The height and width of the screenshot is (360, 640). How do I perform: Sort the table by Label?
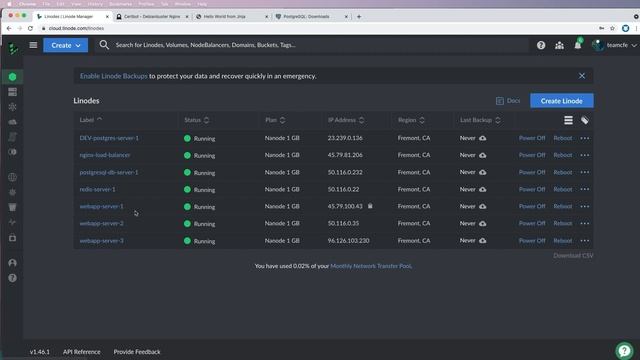(x=91, y=120)
